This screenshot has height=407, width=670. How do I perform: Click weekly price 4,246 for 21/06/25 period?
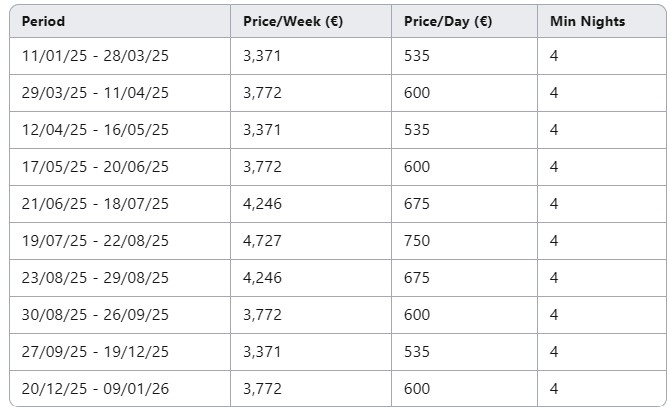tap(311, 204)
